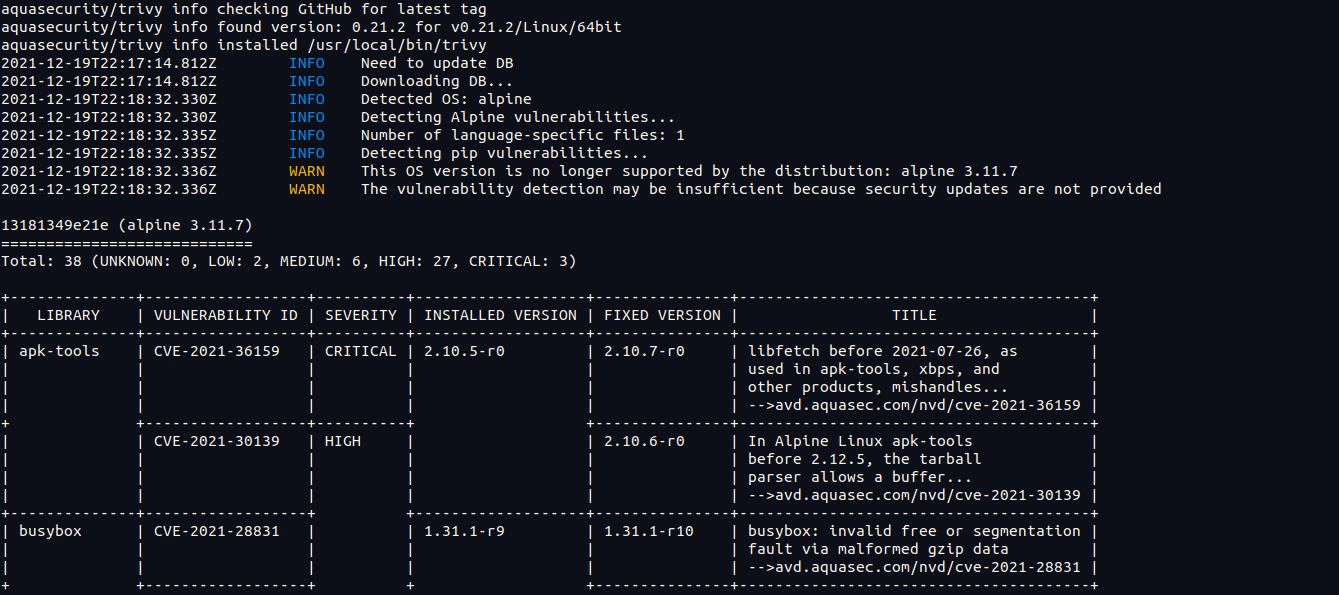1339x595 pixels.
Task: Click the first orange WARN label
Action: pyautogui.click(x=307, y=171)
